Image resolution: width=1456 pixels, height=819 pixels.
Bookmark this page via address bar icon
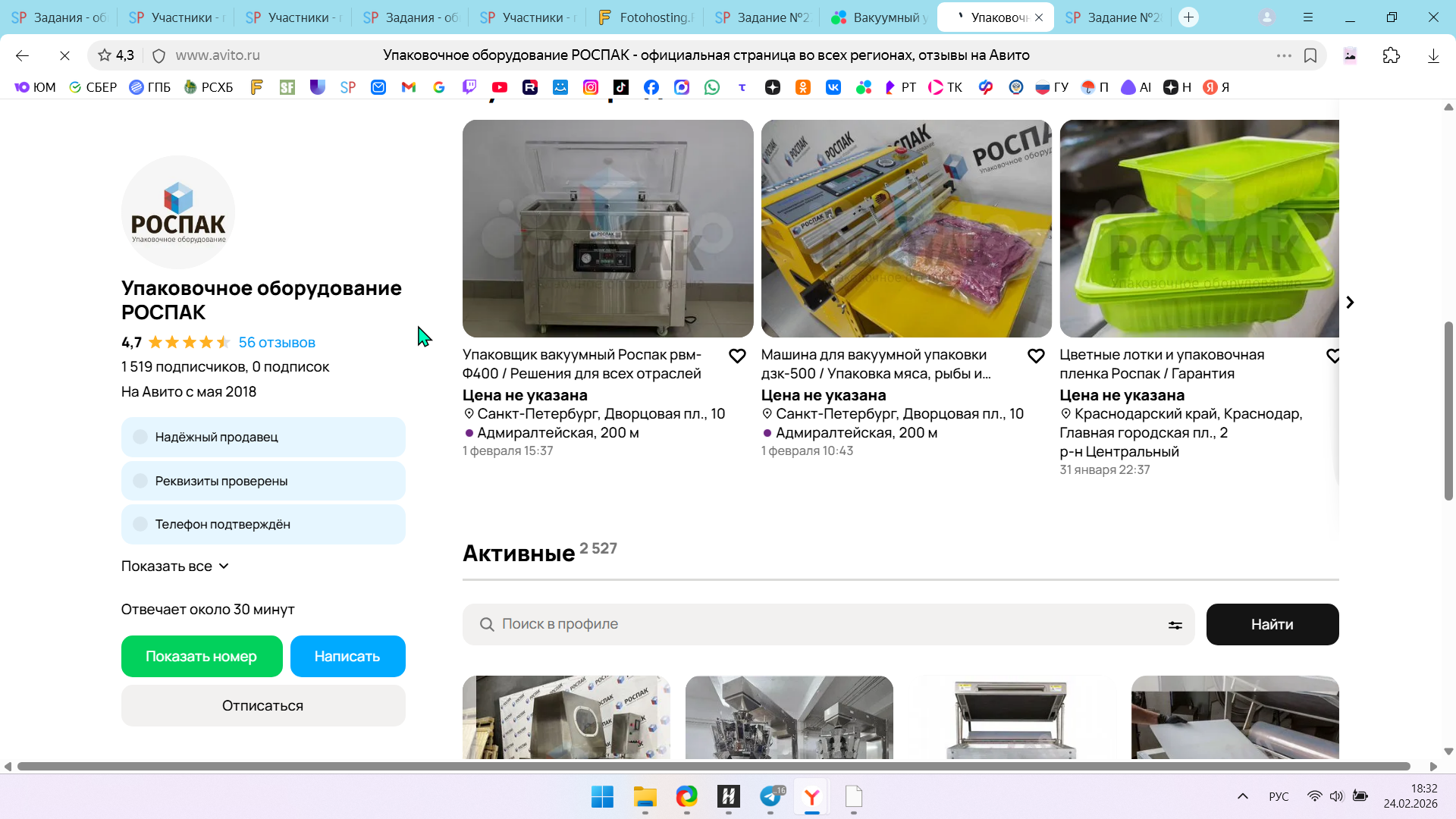pos(1310,55)
